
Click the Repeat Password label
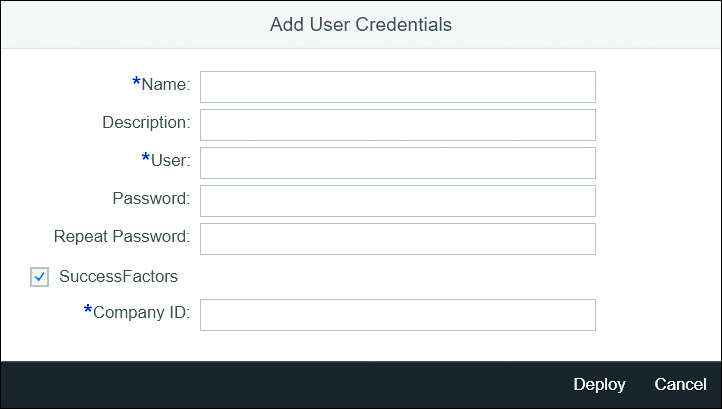coord(122,237)
